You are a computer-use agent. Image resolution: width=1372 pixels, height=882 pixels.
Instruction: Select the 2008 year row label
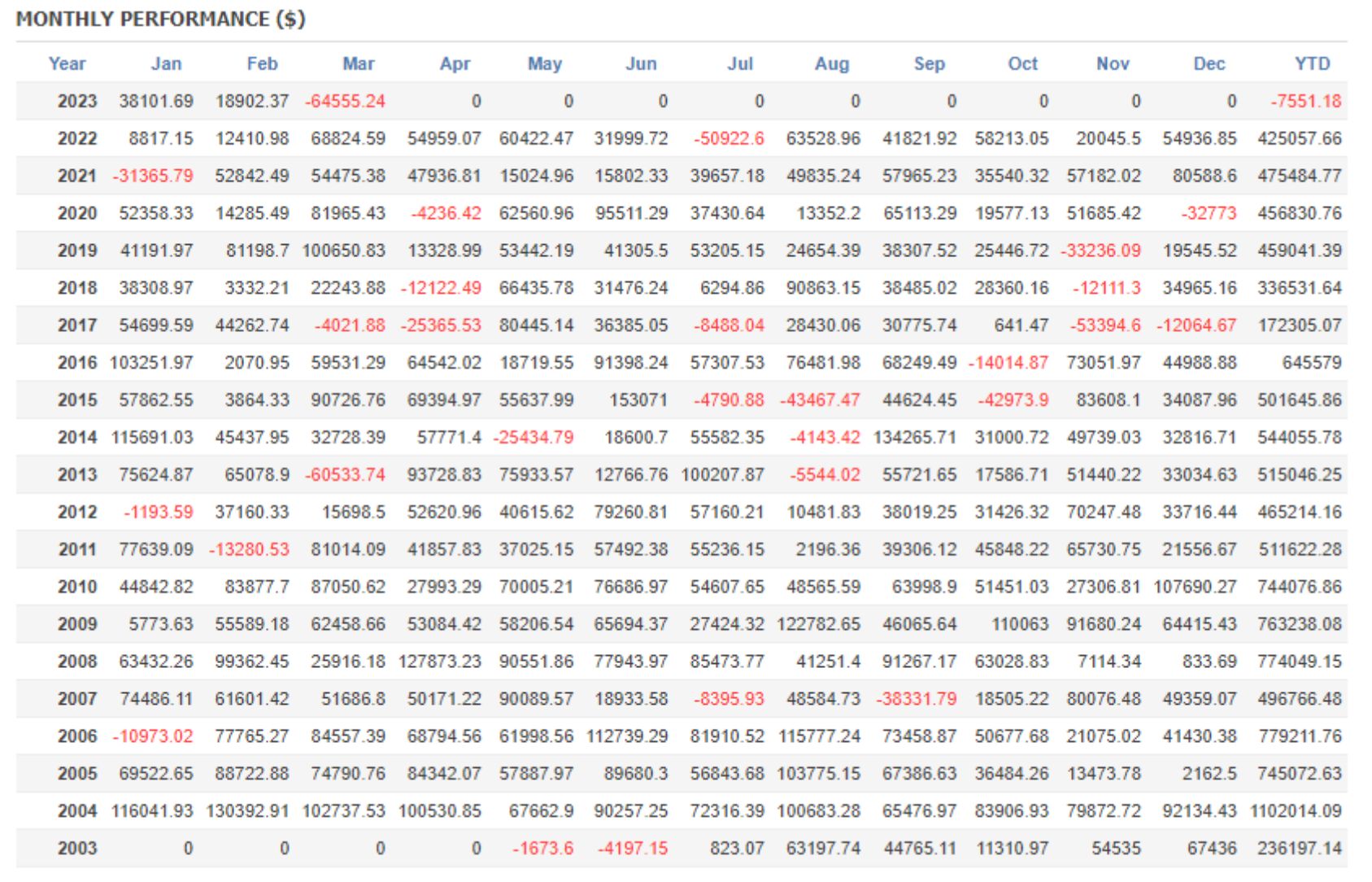[76, 661]
